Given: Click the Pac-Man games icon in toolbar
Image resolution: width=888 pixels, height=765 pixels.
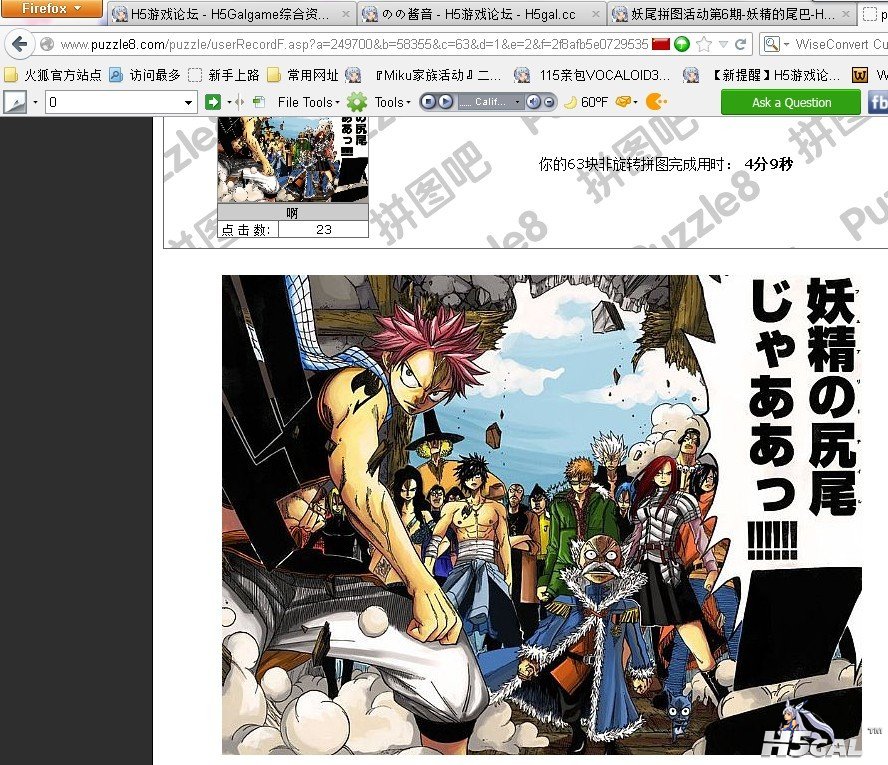Looking at the screenshot, I should [656, 102].
